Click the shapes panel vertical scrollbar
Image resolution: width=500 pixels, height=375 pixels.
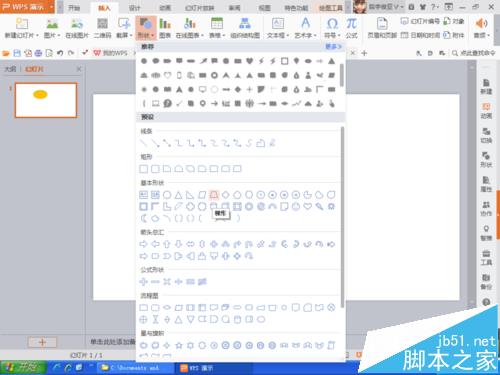(x=342, y=217)
